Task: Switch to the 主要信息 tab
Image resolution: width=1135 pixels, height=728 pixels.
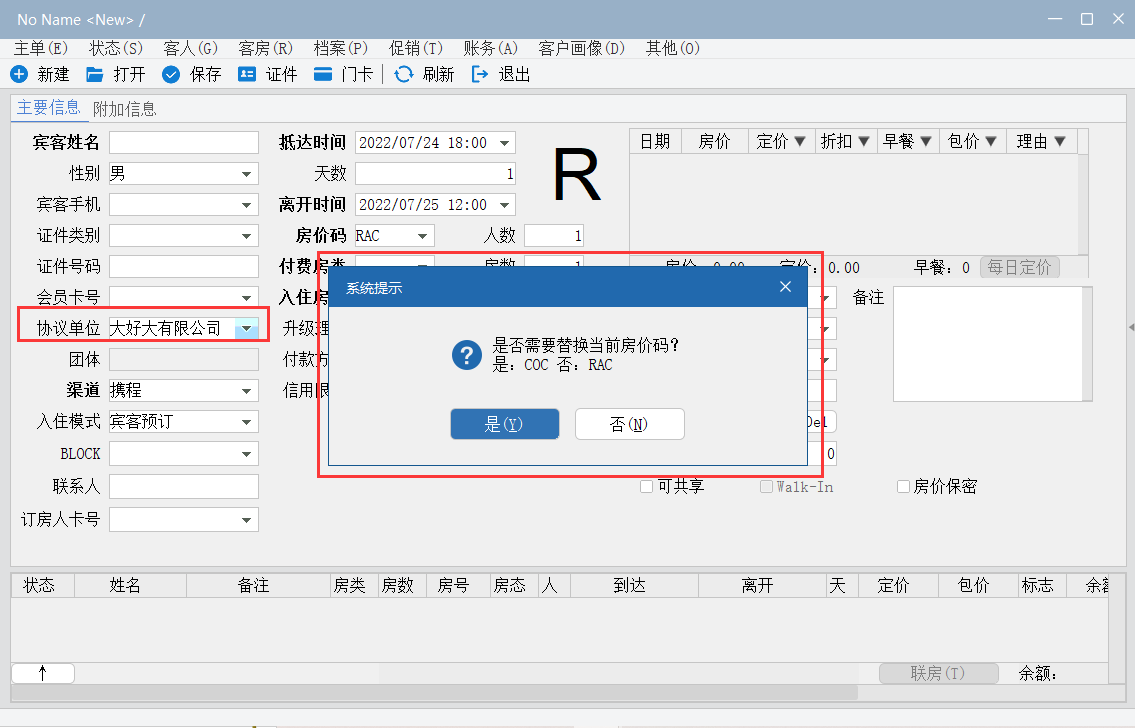Action: (48, 108)
